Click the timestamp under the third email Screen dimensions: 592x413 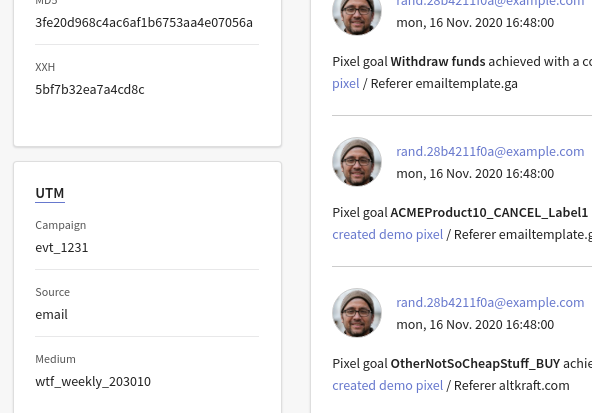pos(475,325)
